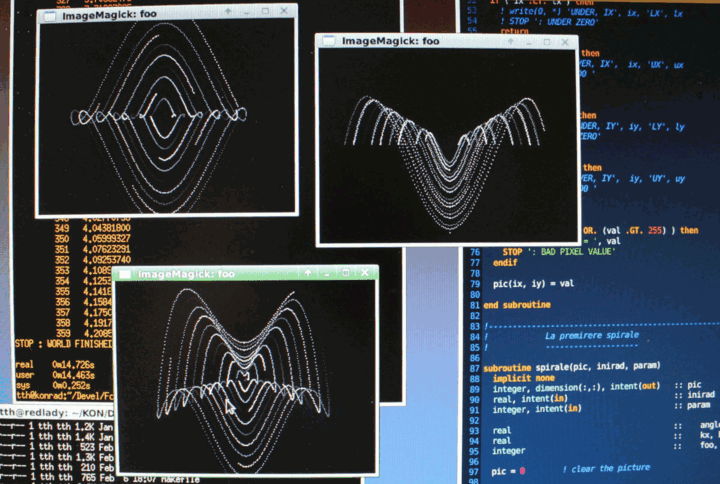The width and height of the screenshot is (720, 484).
Task: Click the 'tth@konrad' shell prompt line
Action: [64, 395]
